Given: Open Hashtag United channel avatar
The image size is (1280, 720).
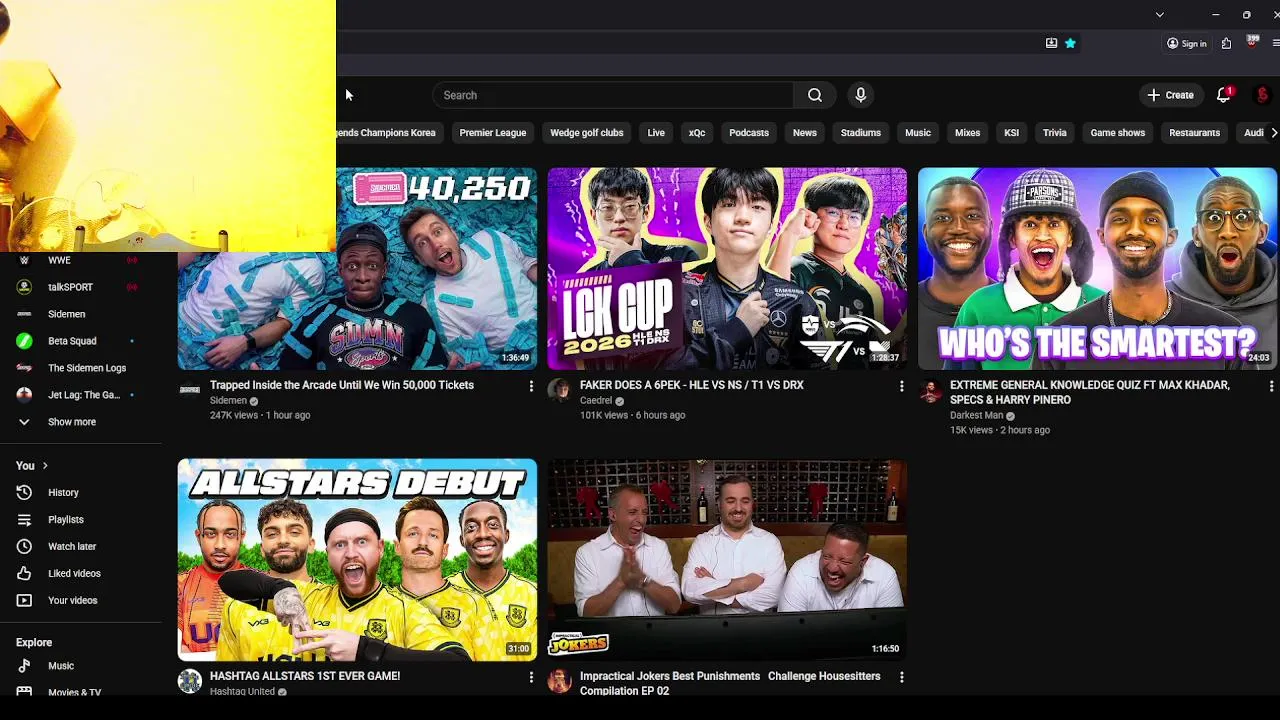Looking at the screenshot, I should click(x=190, y=681).
